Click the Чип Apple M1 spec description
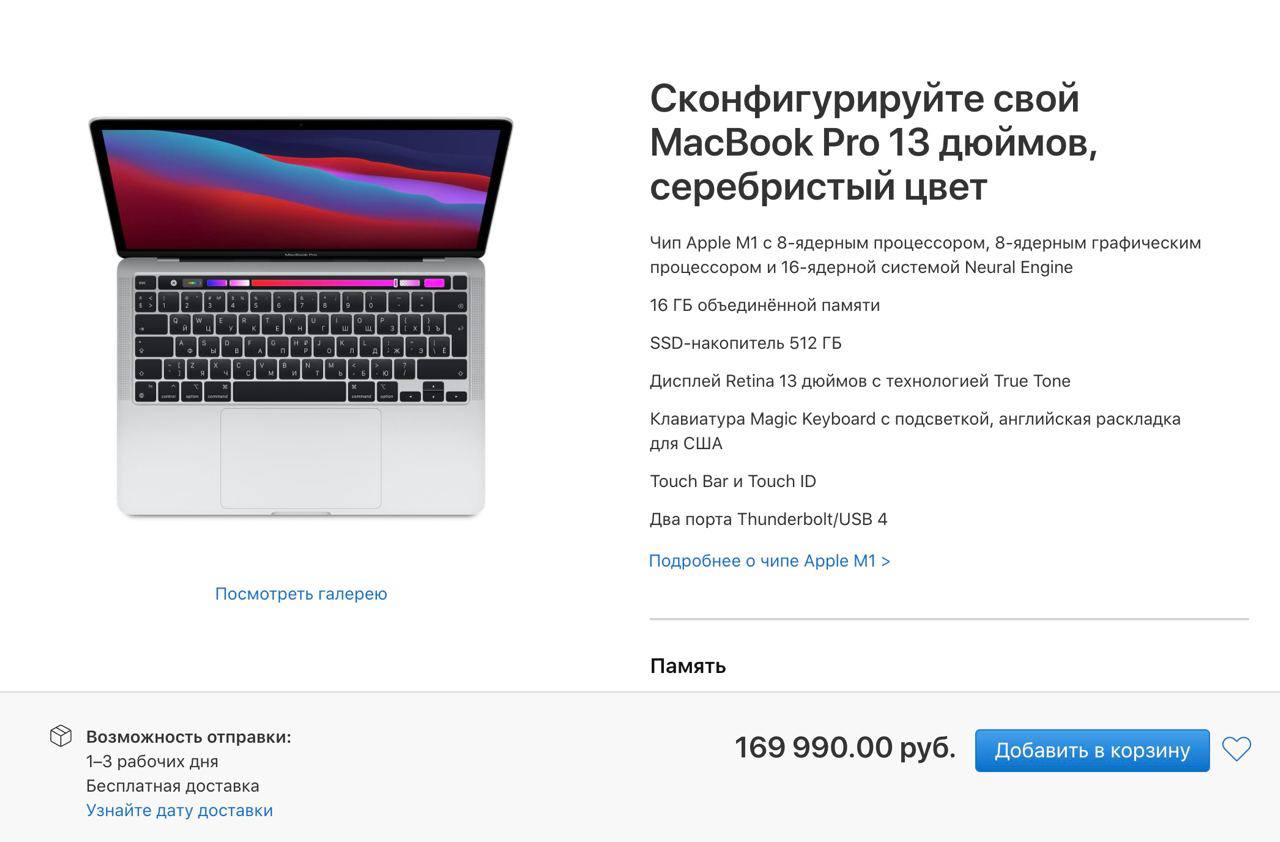The height and width of the screenshot is (842, 1280). click(925, 255)
